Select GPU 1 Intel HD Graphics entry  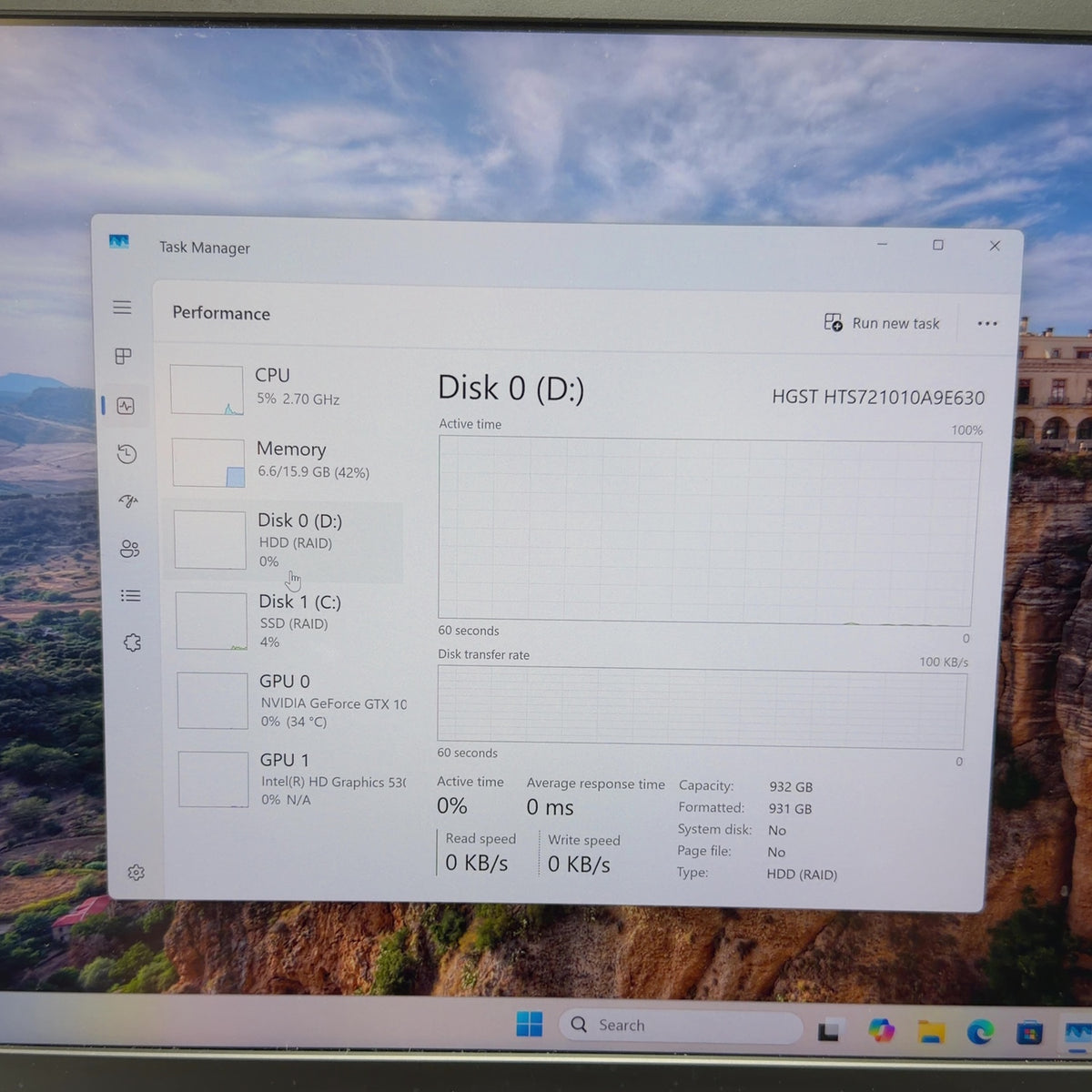(291, 779)
